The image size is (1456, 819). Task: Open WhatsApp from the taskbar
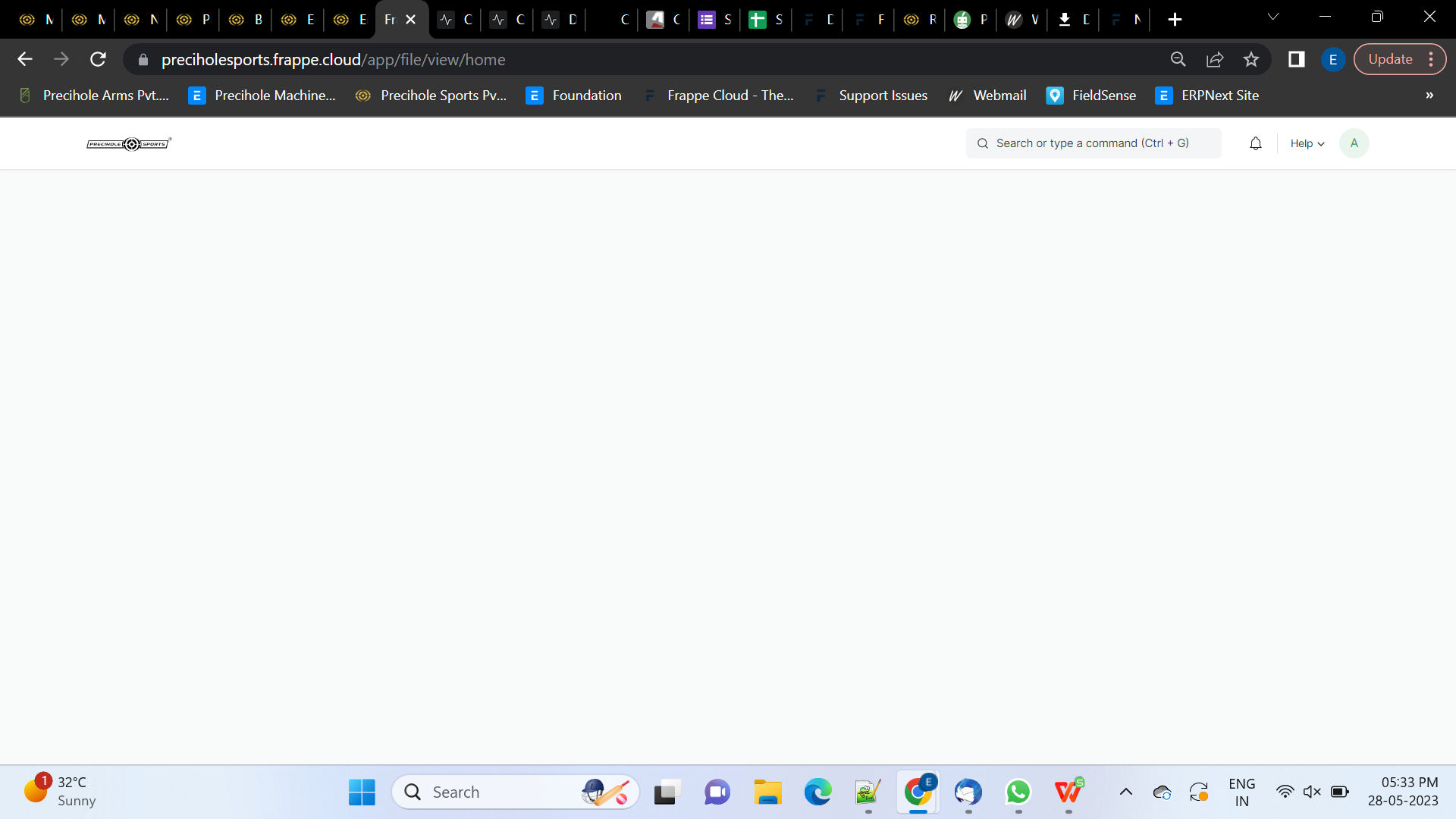pos(1018,792)
